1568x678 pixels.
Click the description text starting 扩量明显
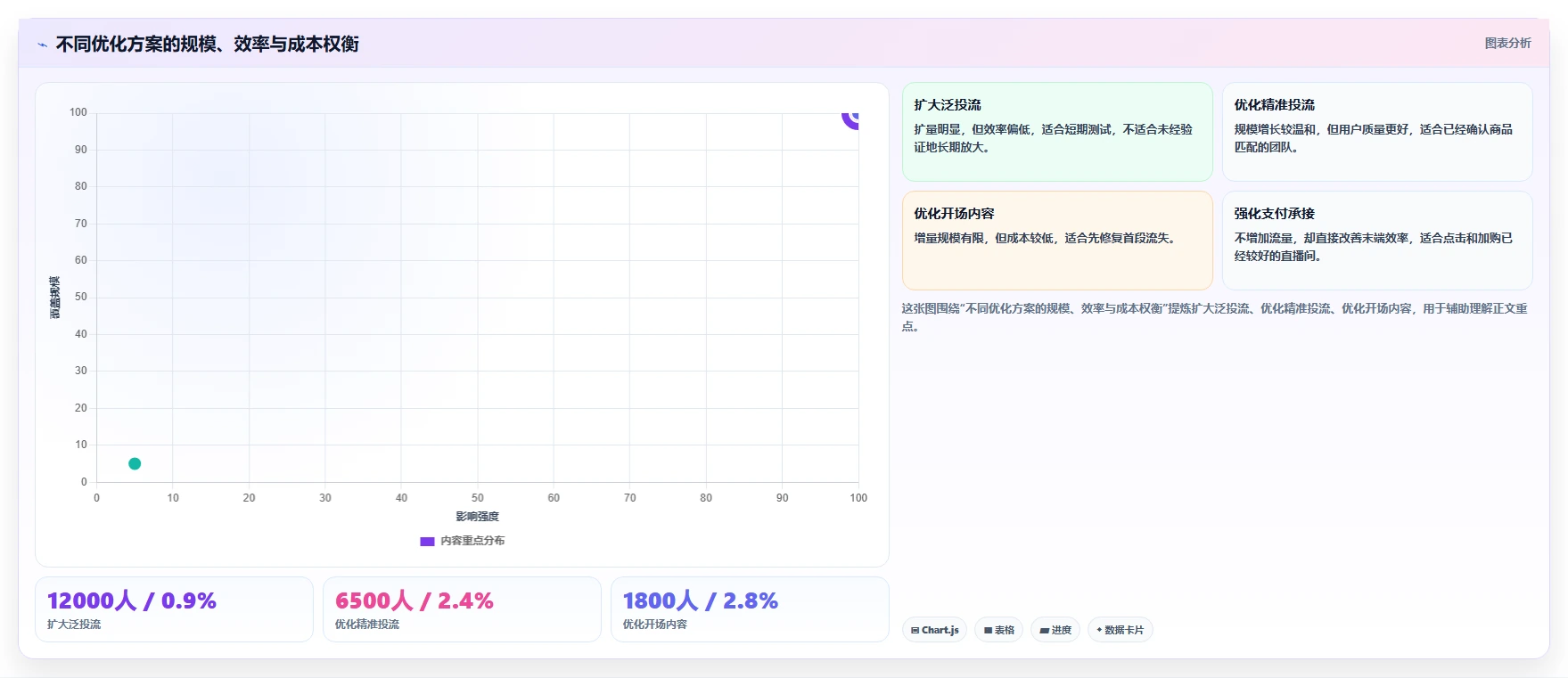1054,138
